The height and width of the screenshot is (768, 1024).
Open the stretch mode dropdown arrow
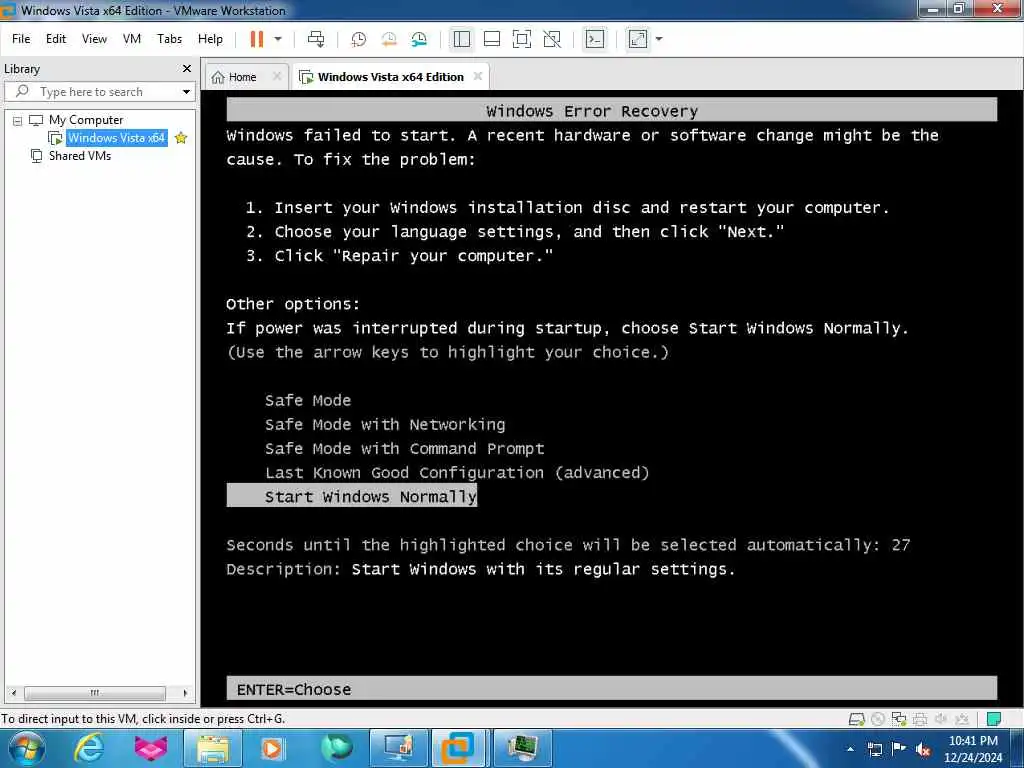point(659,39)
